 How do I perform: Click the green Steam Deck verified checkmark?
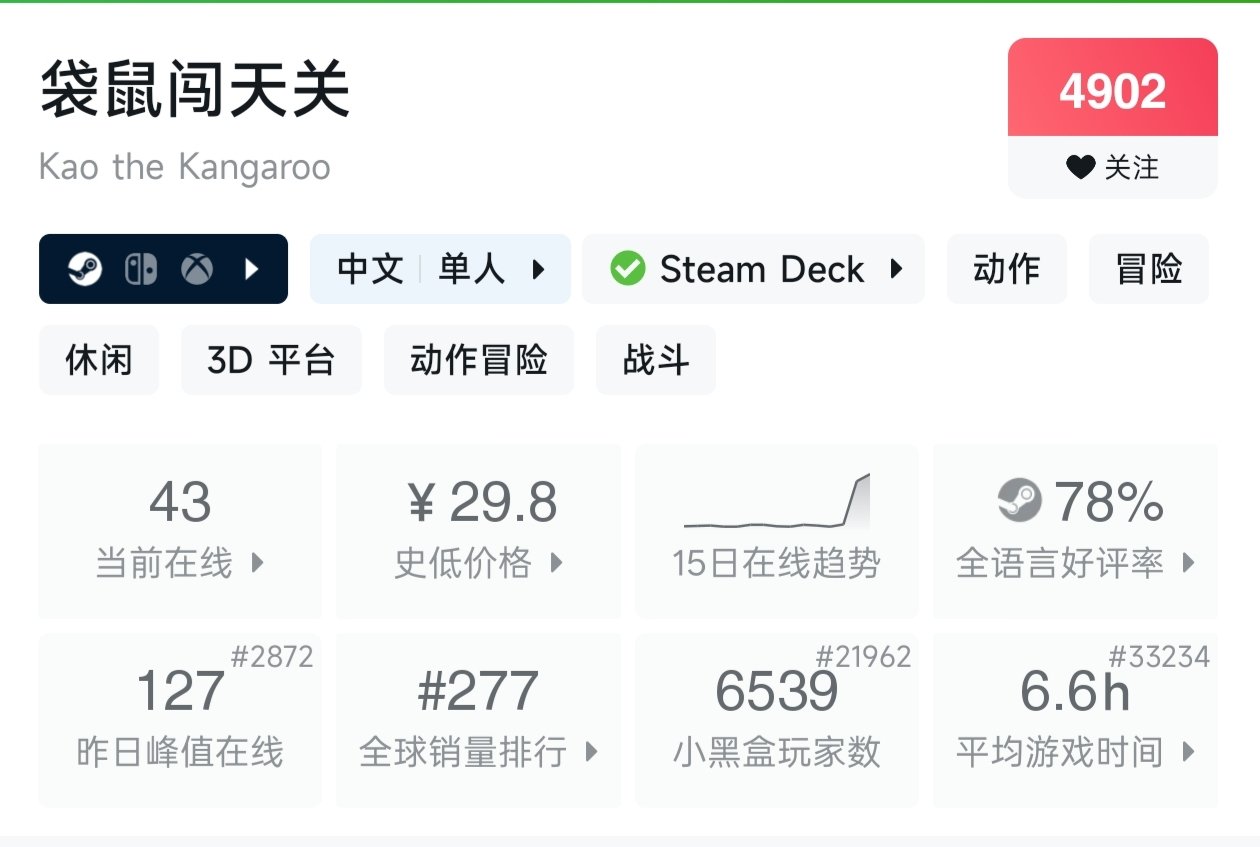(x=628, y=269)
